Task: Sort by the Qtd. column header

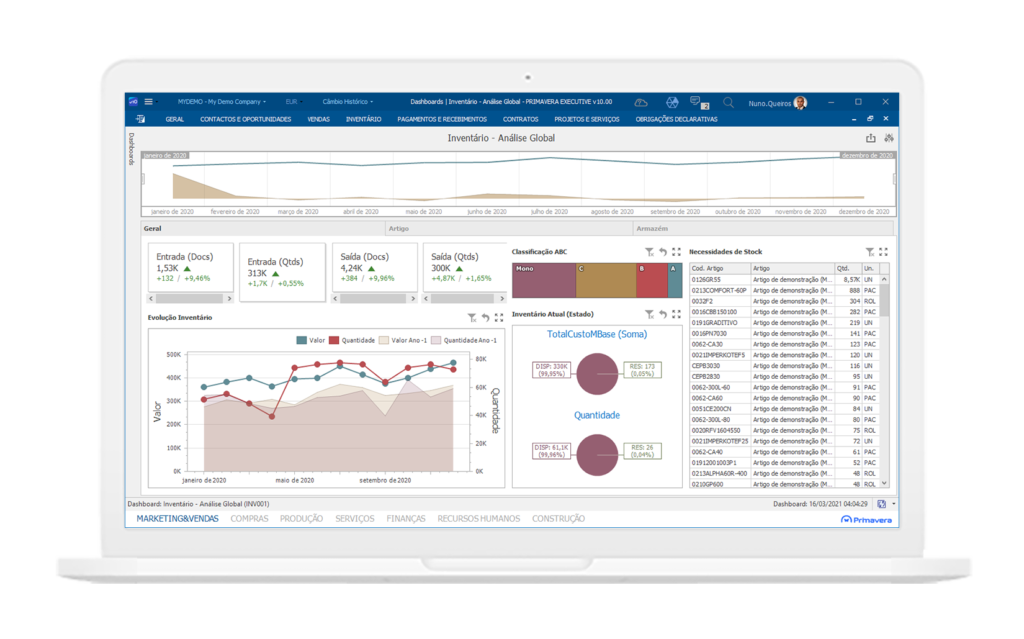Action: tap(848, 269)
